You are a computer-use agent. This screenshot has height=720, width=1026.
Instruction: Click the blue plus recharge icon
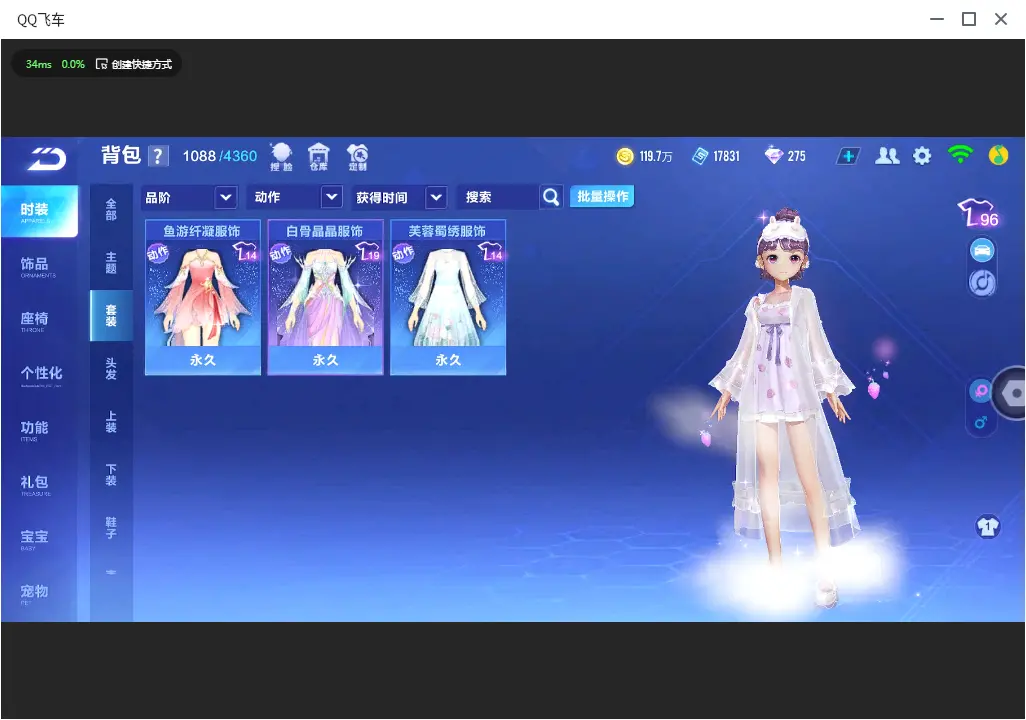[847, 156]
